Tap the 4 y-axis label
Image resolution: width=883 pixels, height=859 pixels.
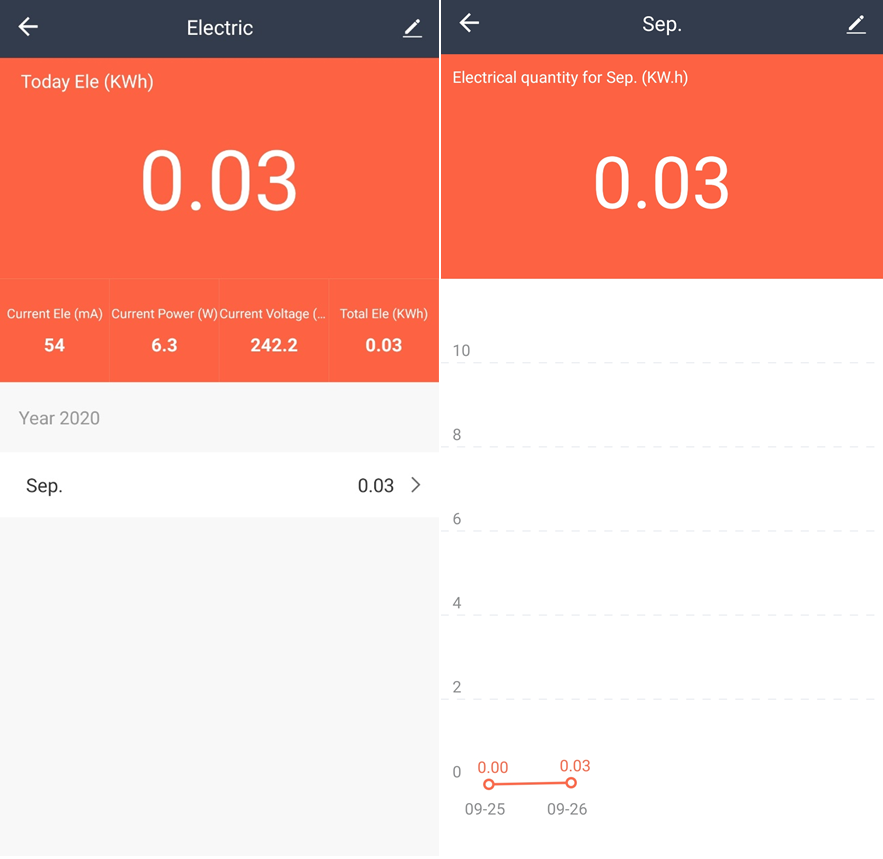[x=457, y=603]
